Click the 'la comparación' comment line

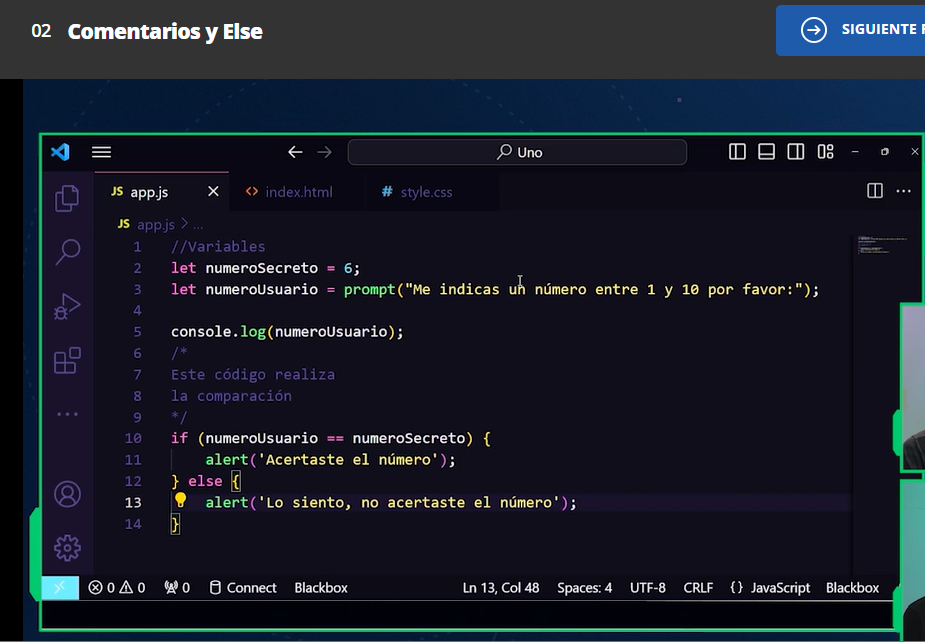click(231, 396)
